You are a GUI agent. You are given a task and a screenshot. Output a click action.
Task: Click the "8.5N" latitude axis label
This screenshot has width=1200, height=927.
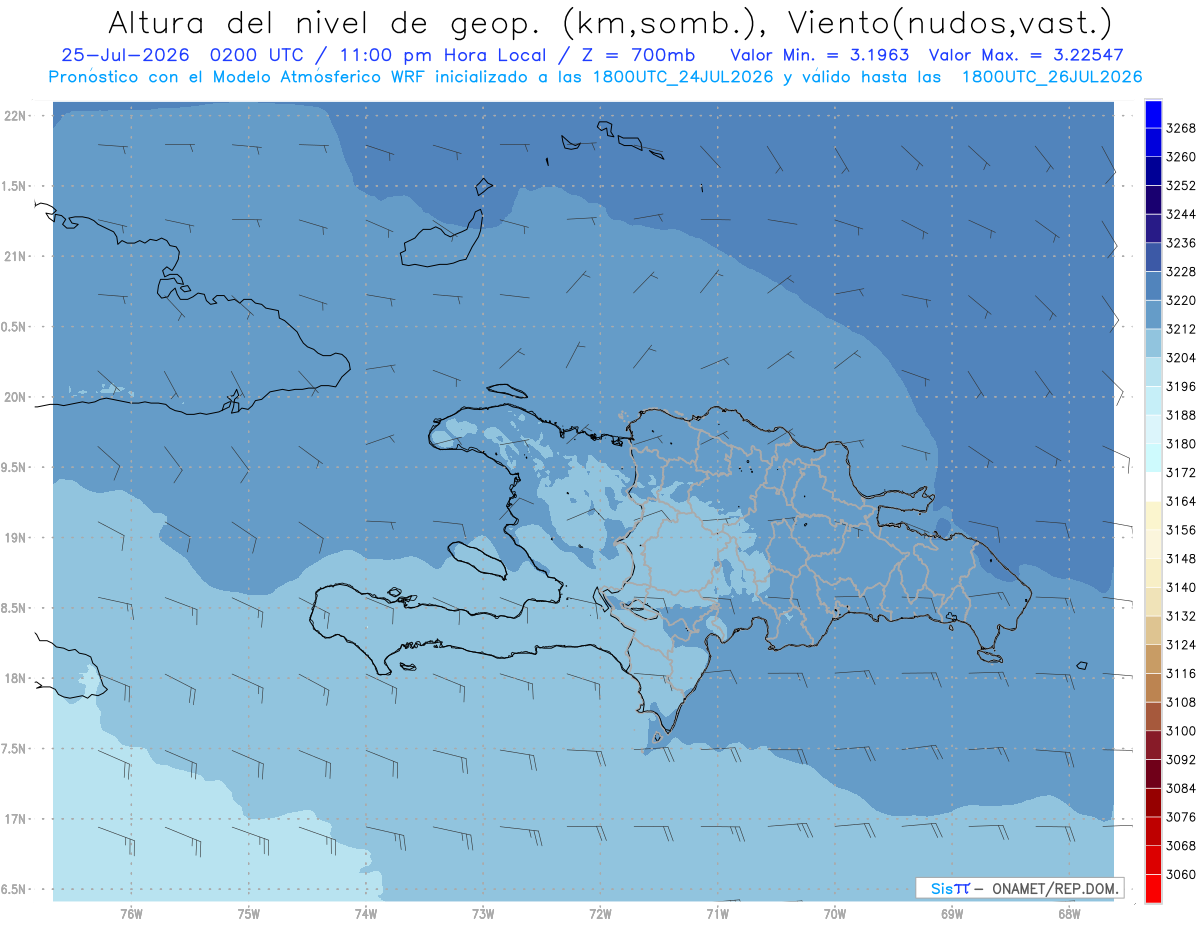15,608
